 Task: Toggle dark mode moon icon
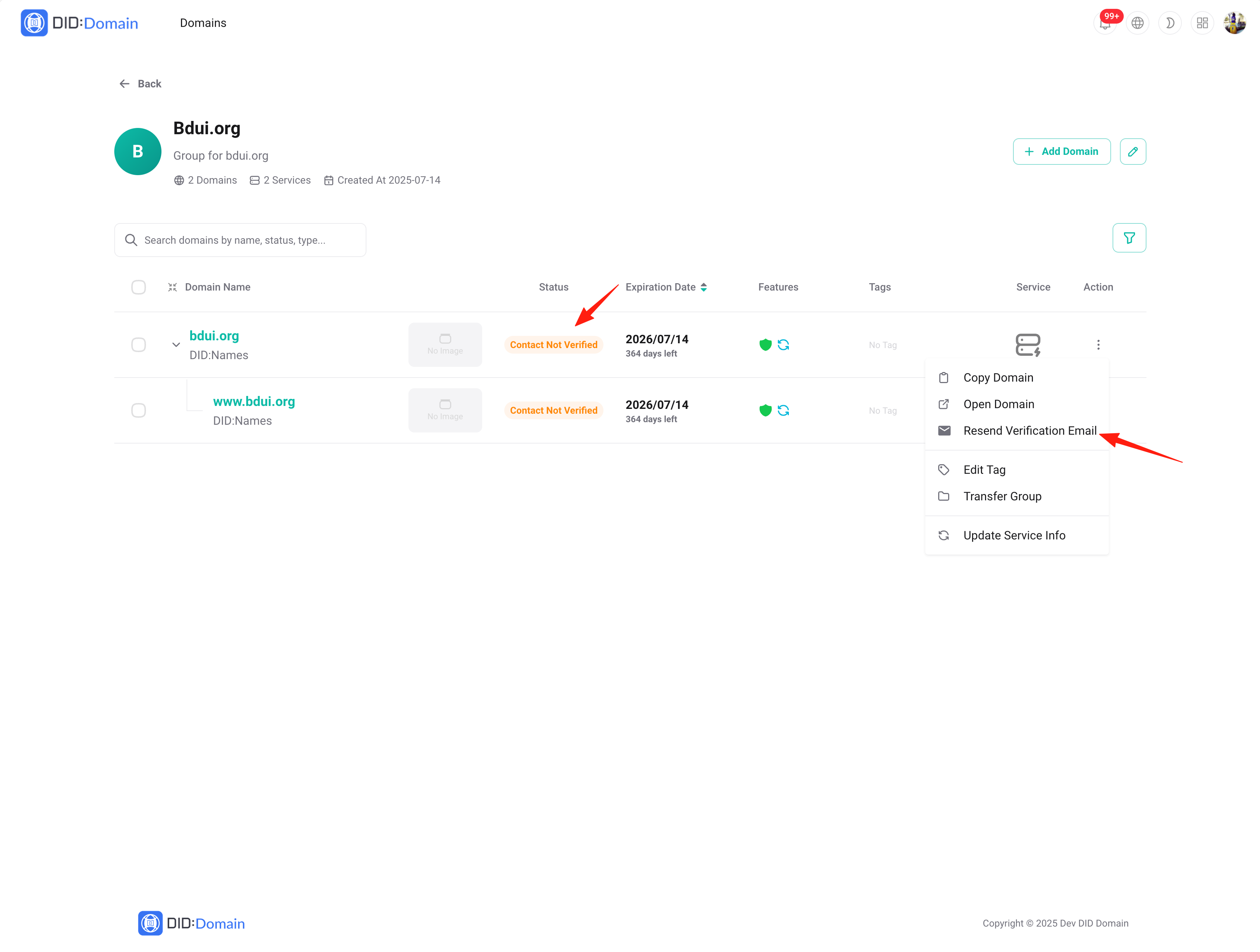click(1169, 23)
